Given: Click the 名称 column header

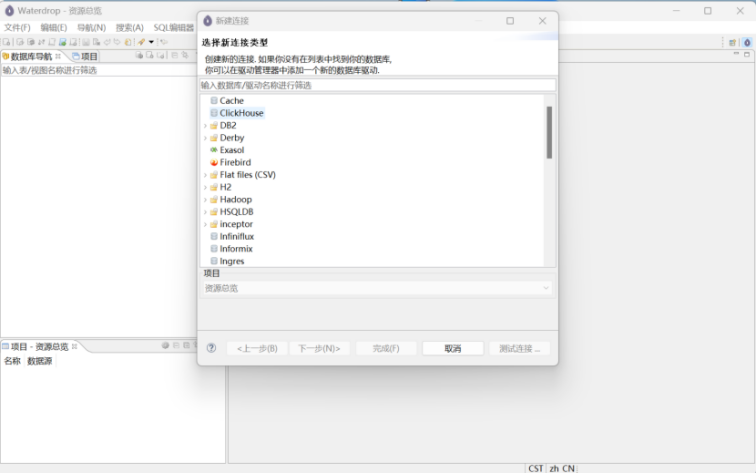Looking at the screenshot, I should (x=13, y=361).
